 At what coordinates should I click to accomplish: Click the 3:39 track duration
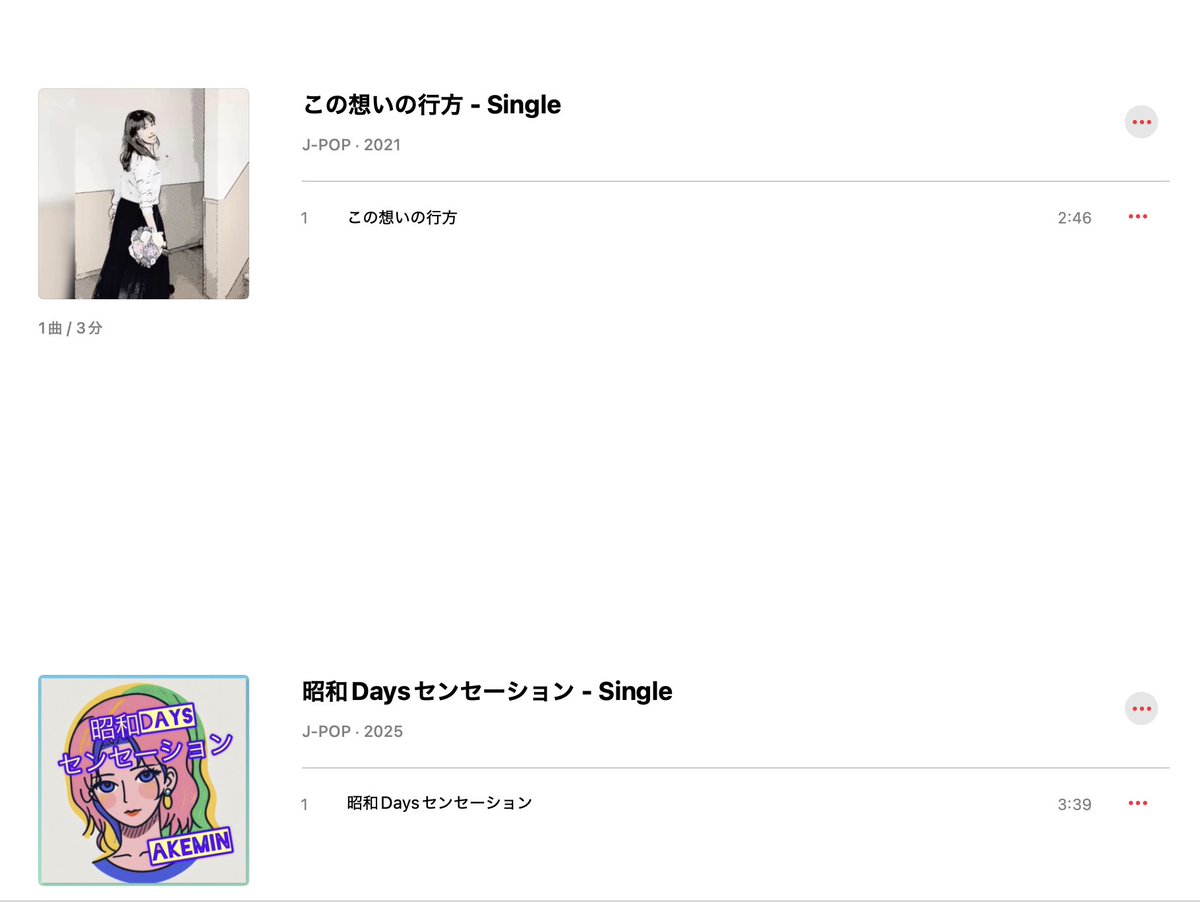(1074, 804)
